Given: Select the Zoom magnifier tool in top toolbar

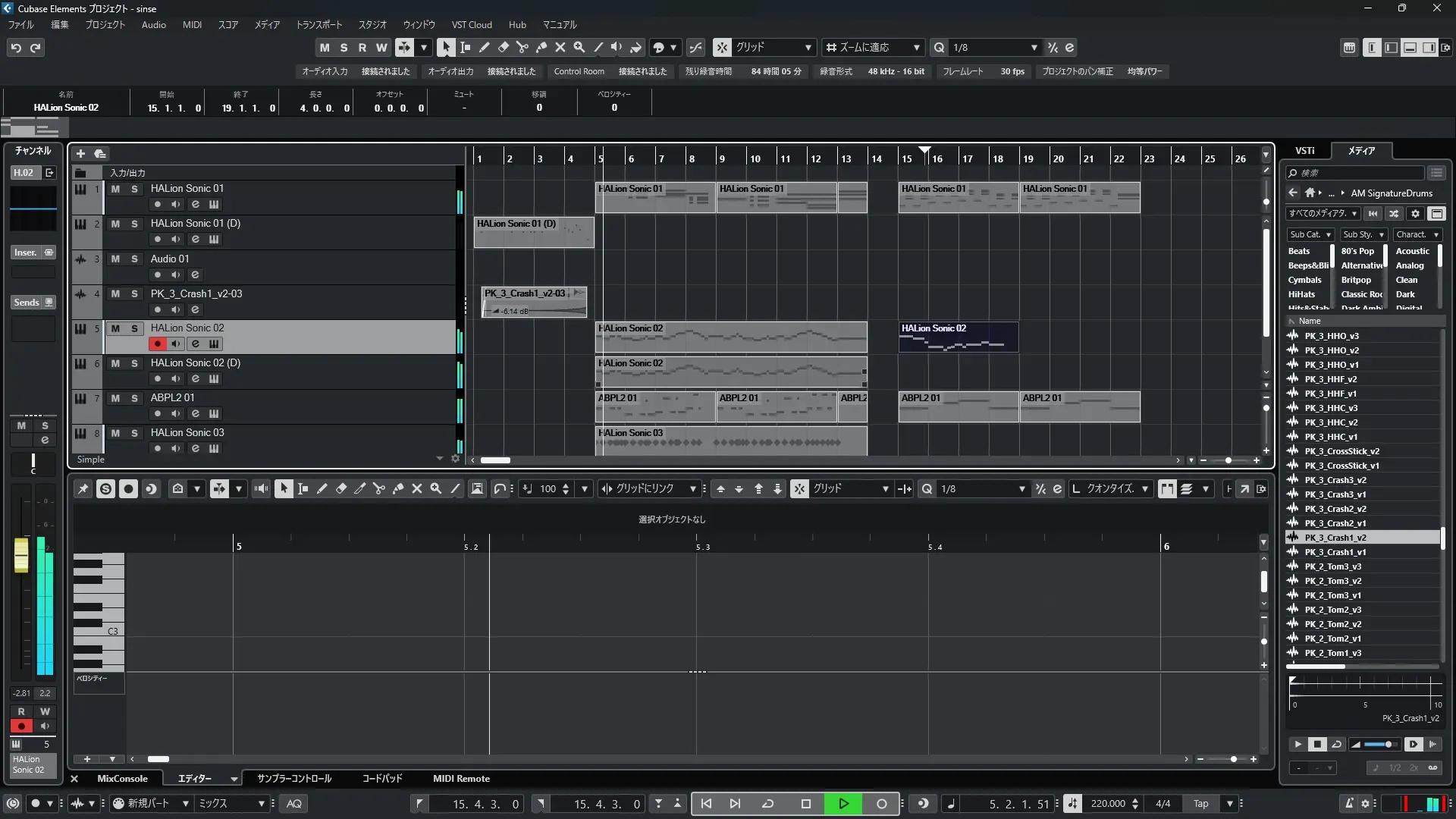Looking at the screenshot, I should coord(579,47).
